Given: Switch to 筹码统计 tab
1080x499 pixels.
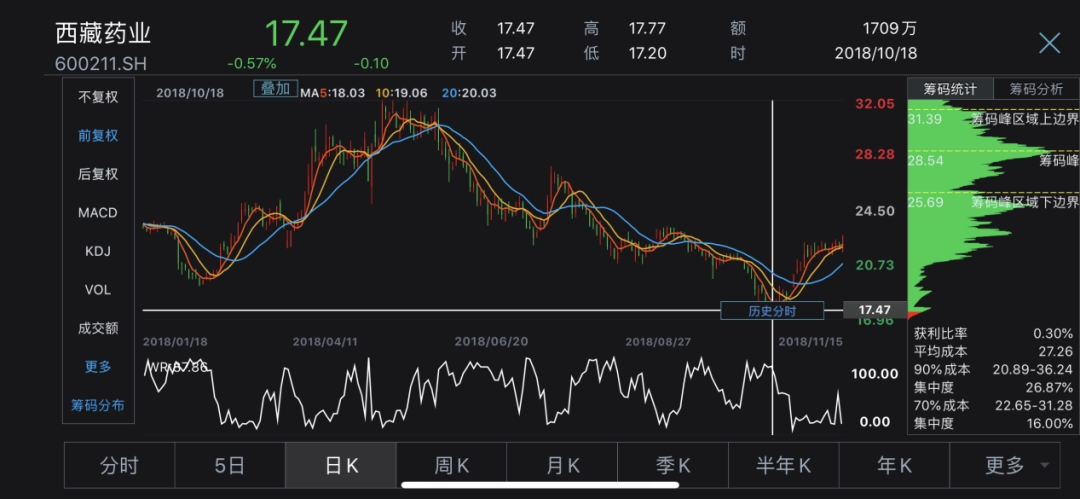Looking at the screenshot, I should 950,89.
